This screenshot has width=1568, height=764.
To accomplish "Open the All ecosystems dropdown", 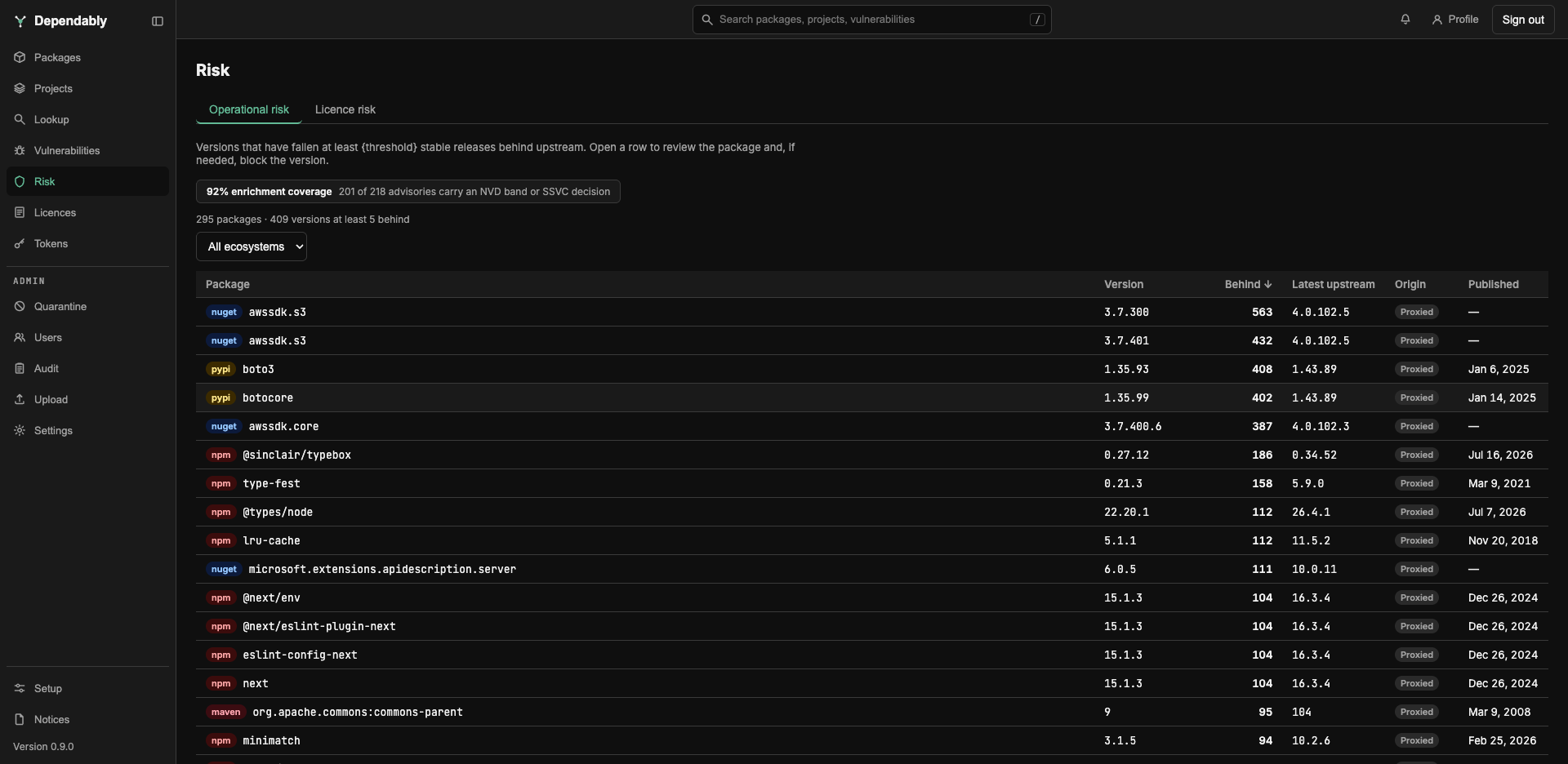I will point(252,247).
